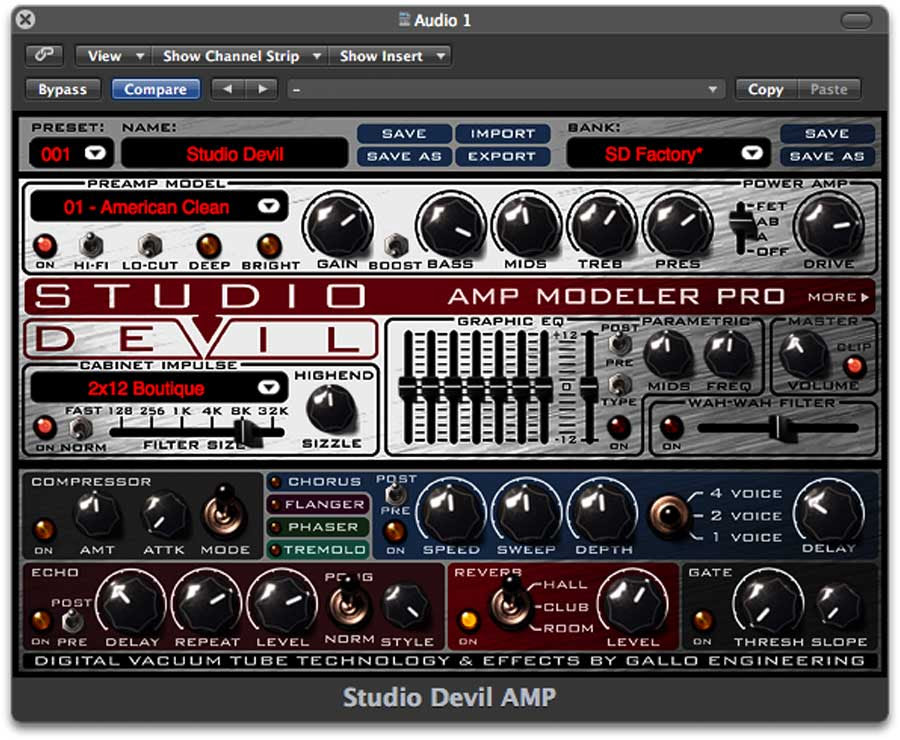Click the PRES presence knob

click(677, 224)
